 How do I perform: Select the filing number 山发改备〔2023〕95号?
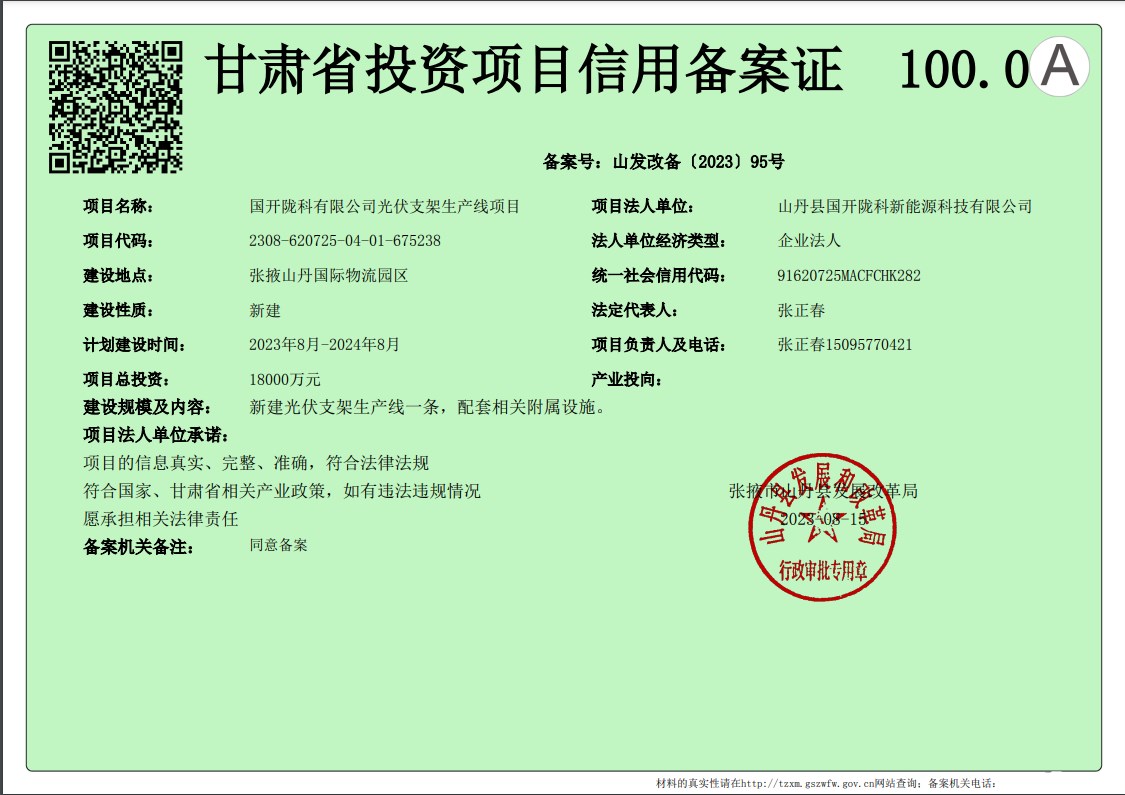[x=698, y=161]
